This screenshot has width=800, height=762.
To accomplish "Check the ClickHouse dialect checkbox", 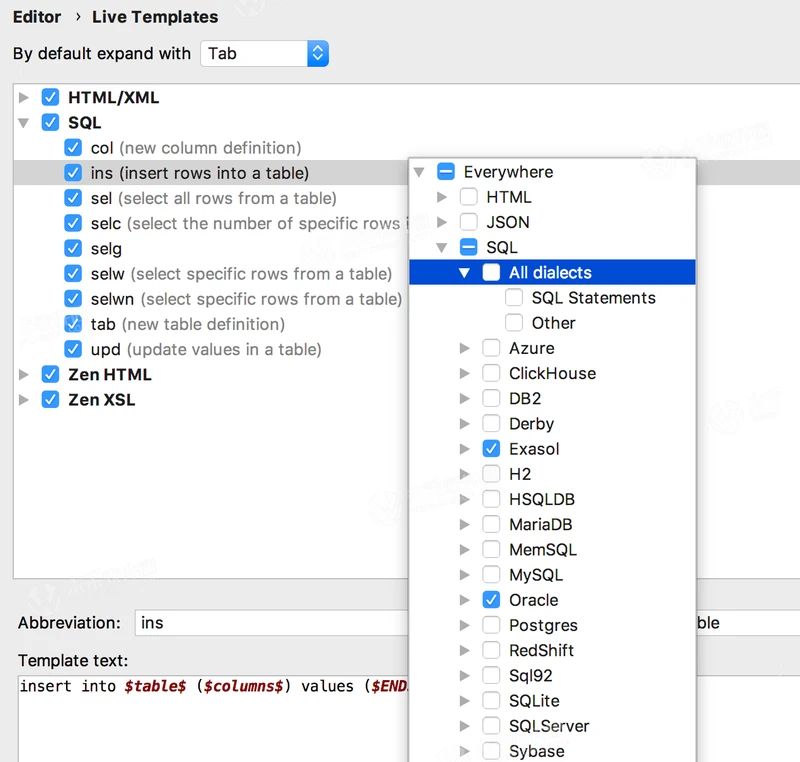I will point(491,373).
